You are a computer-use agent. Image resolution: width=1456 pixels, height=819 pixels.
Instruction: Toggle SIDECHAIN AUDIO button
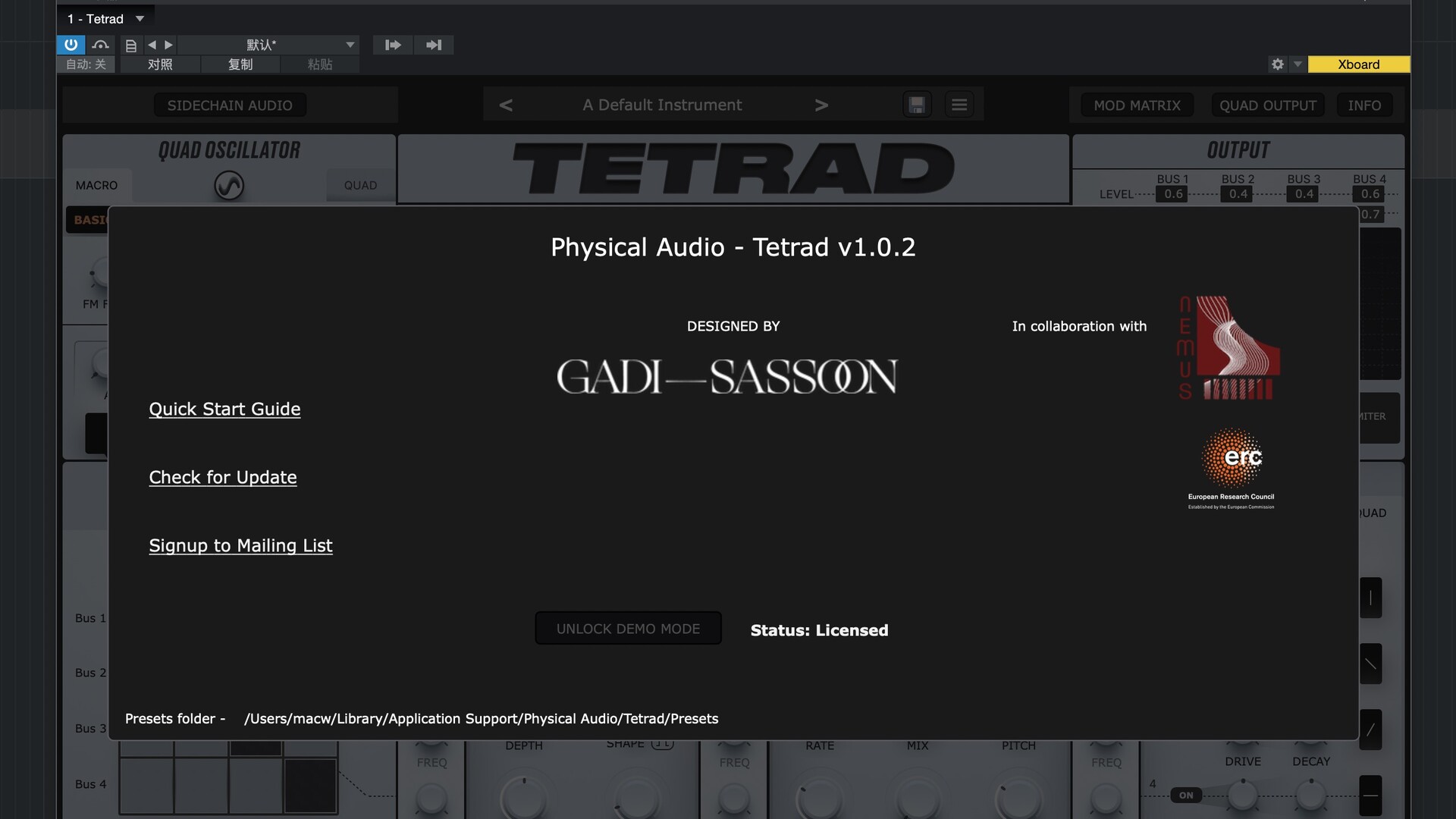coord(230,105)
